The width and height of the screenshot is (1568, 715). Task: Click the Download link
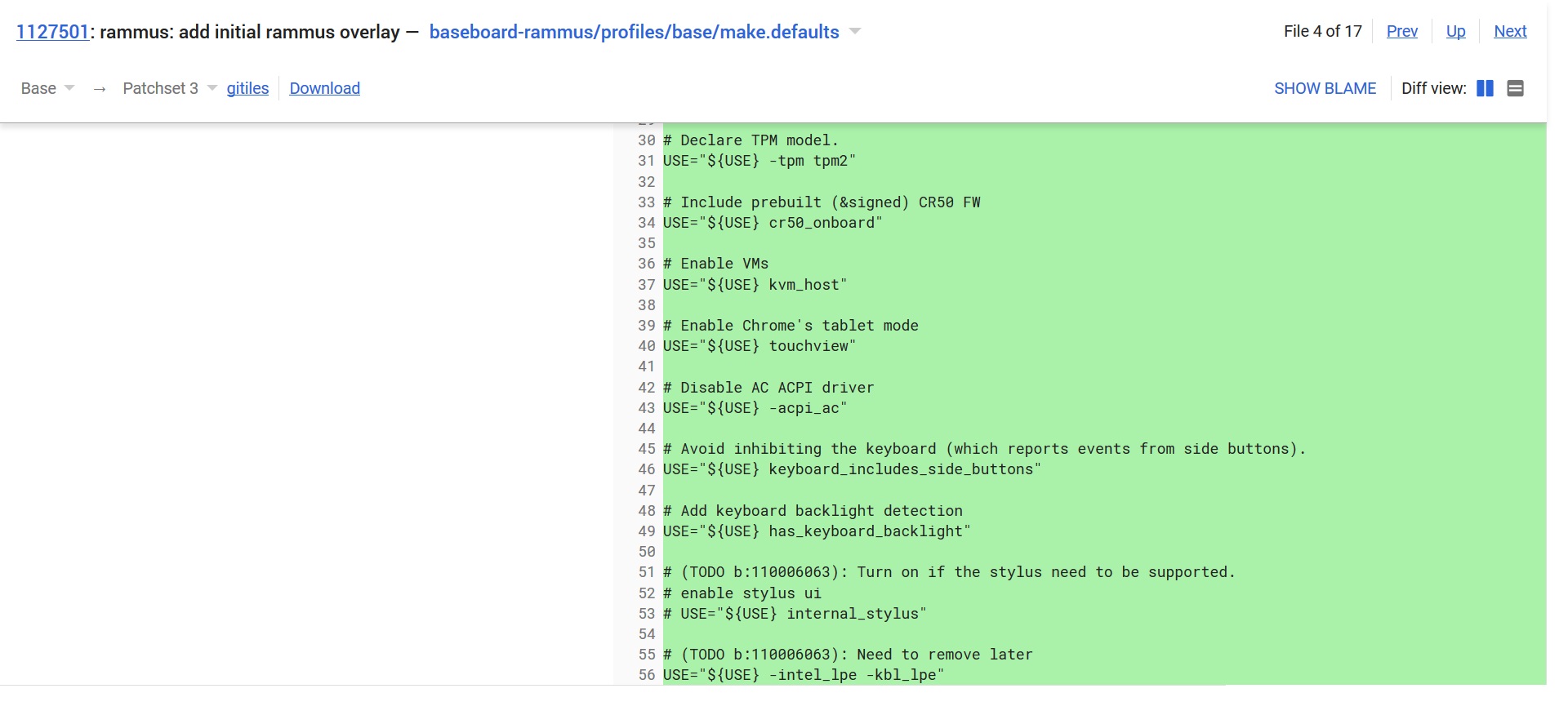tap(324, 88)
